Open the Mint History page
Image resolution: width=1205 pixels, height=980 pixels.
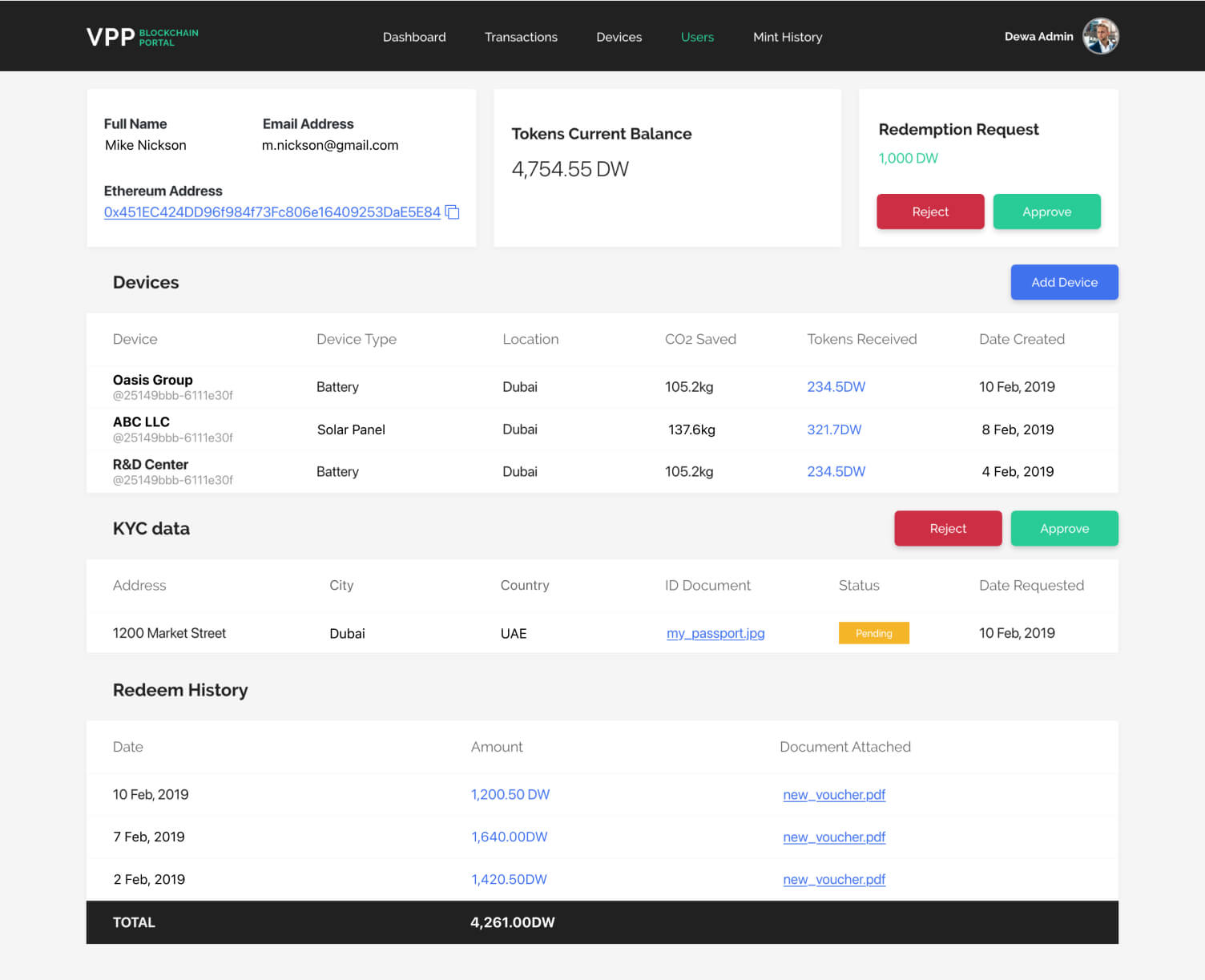(x=788, y=37)
